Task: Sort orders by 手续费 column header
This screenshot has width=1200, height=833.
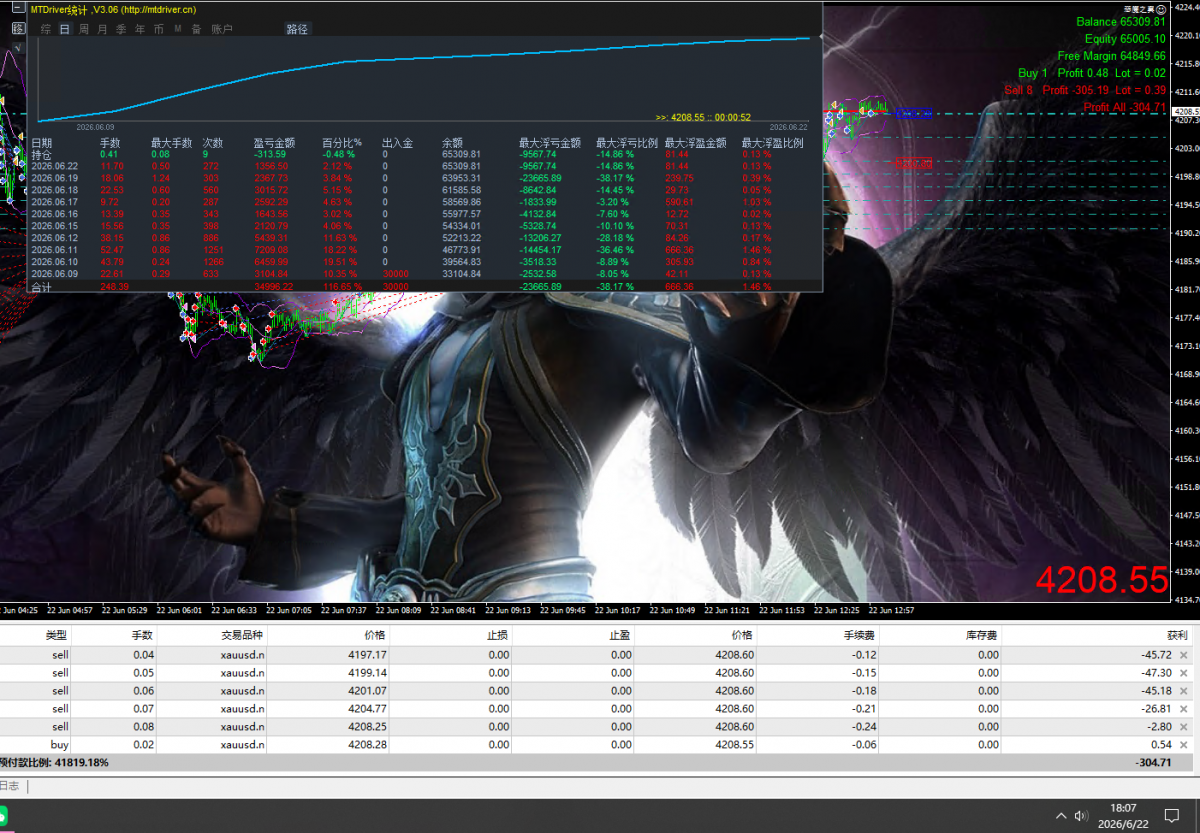Action: (860, 635)
